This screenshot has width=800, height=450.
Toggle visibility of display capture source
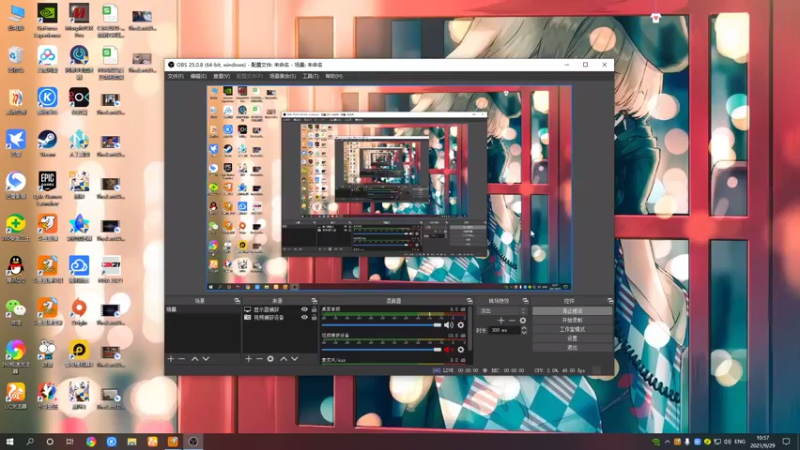[x=305, y=310]
